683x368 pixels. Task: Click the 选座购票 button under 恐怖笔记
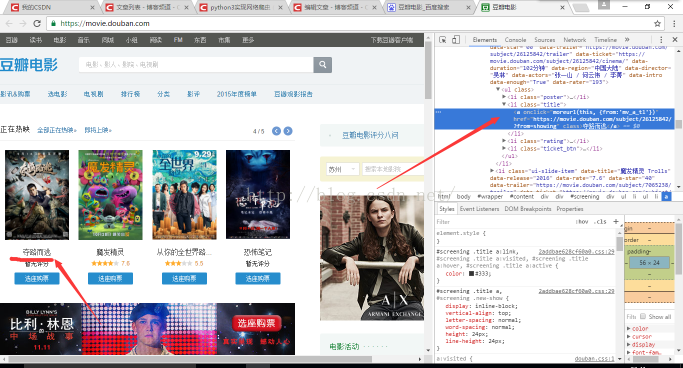coord(257,278)
